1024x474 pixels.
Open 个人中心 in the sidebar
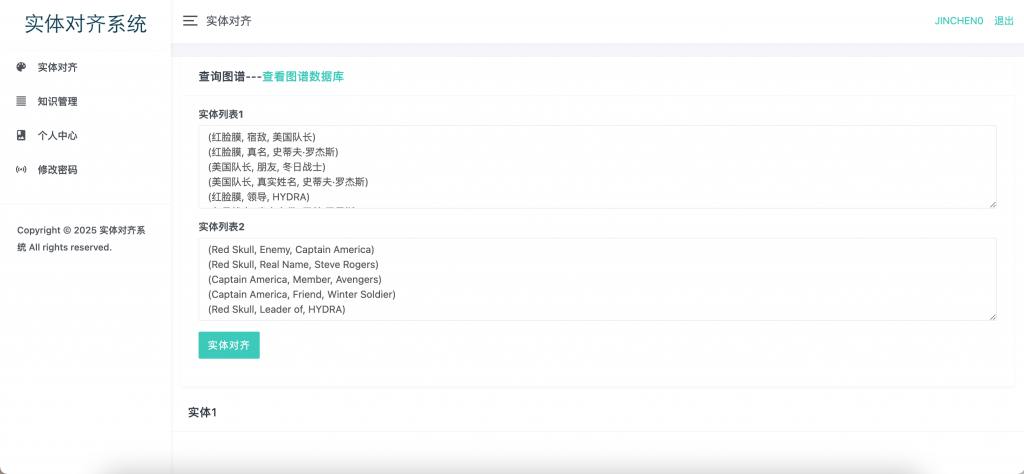57,135
